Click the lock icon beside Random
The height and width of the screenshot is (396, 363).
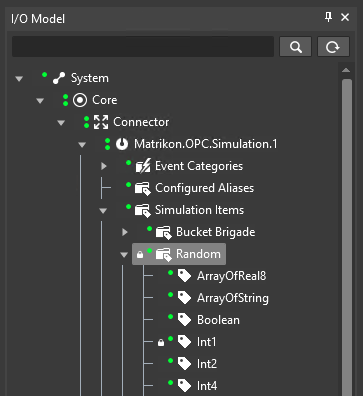pos(140,255)
